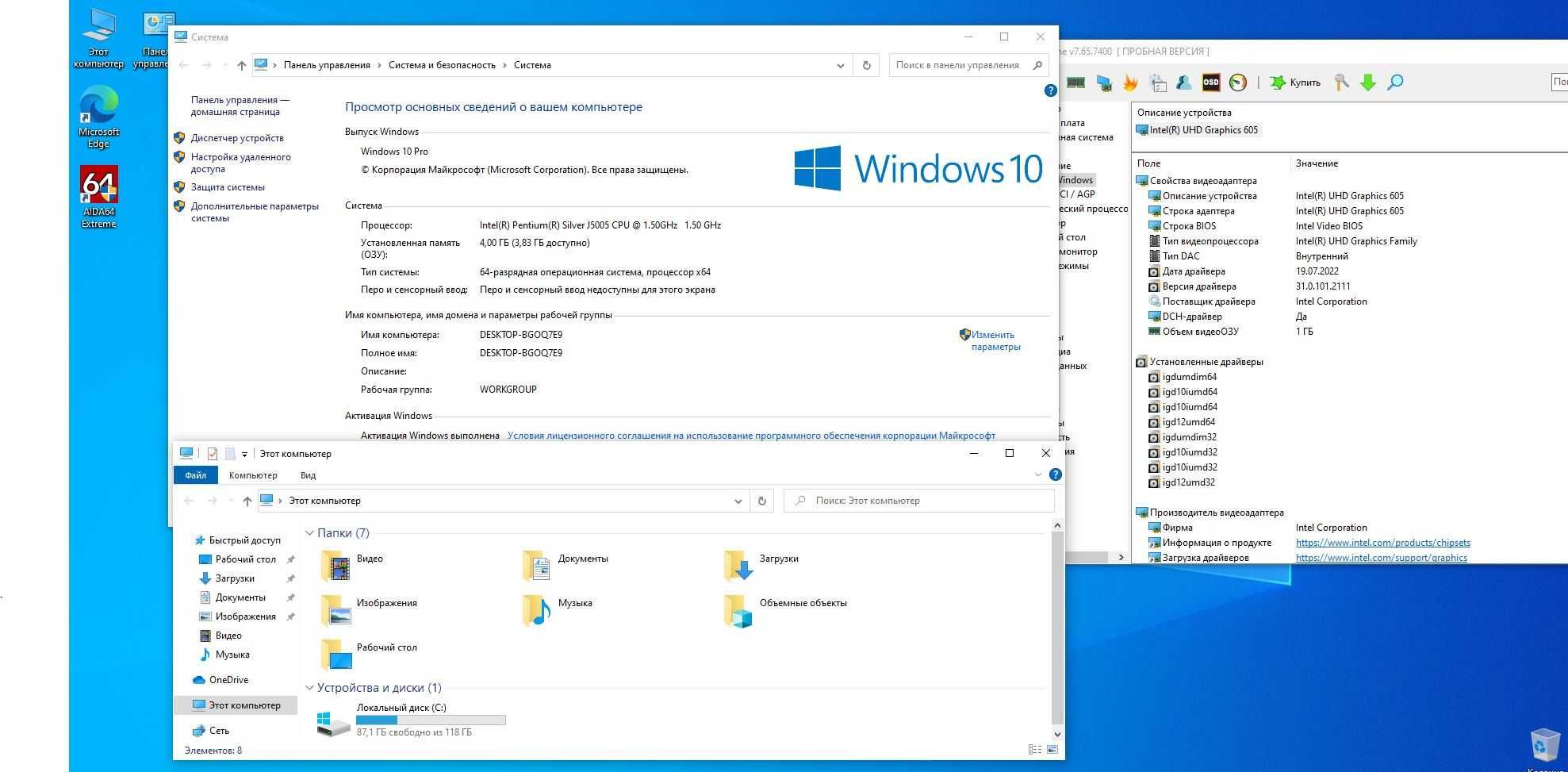
Task: Click the green download update arrow in AIDA64
Action: pyautogui.click(x=1368, y=83)
